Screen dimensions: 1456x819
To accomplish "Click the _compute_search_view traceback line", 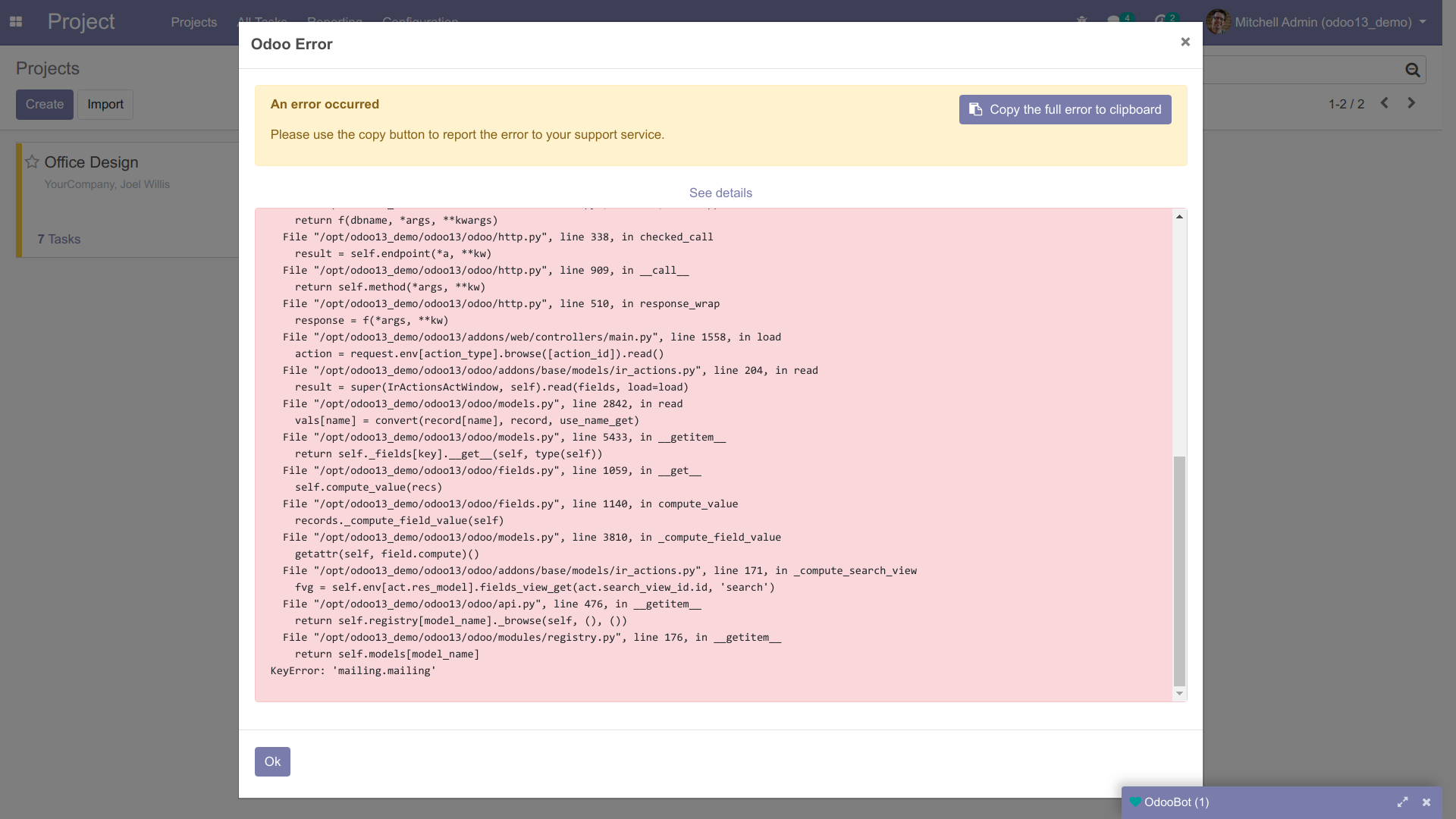I will [600, 570].
